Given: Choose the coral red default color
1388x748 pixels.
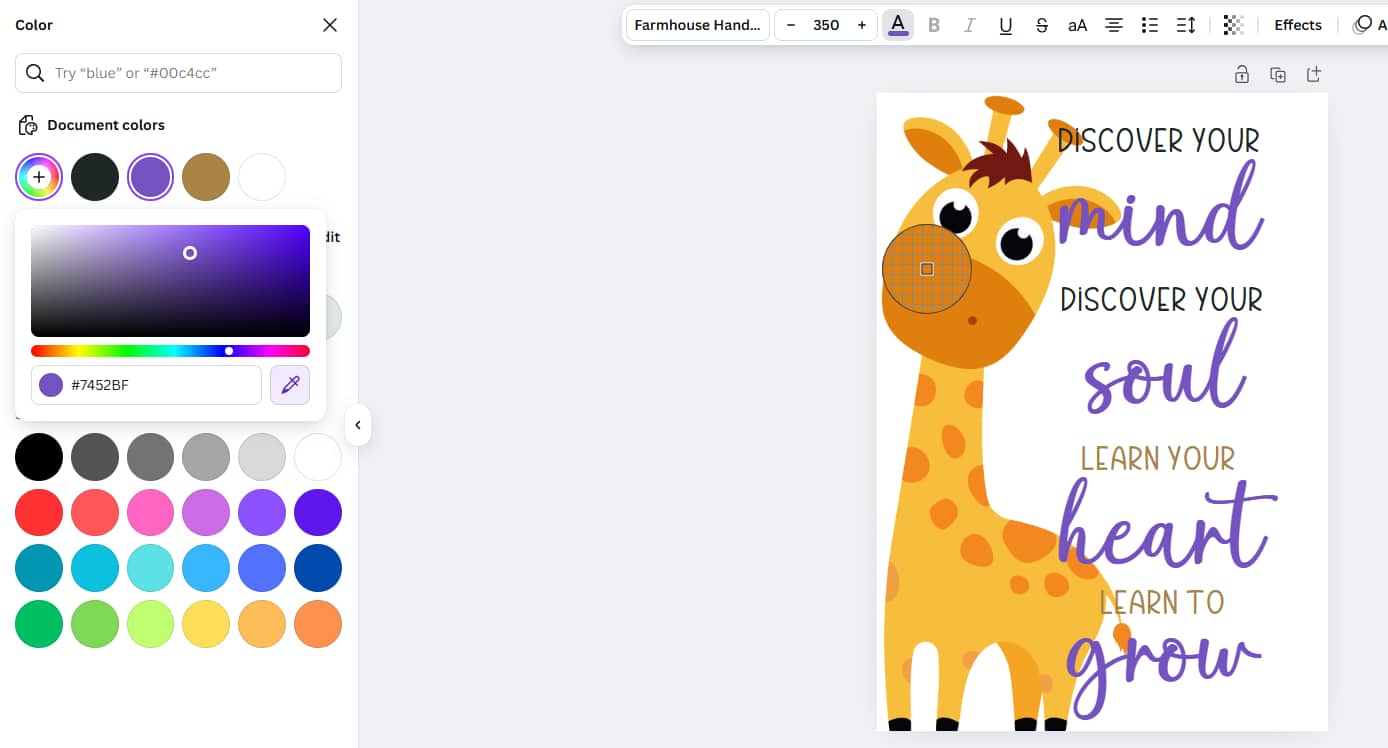Looking at the screenshot, I should [x=95, y=513].
